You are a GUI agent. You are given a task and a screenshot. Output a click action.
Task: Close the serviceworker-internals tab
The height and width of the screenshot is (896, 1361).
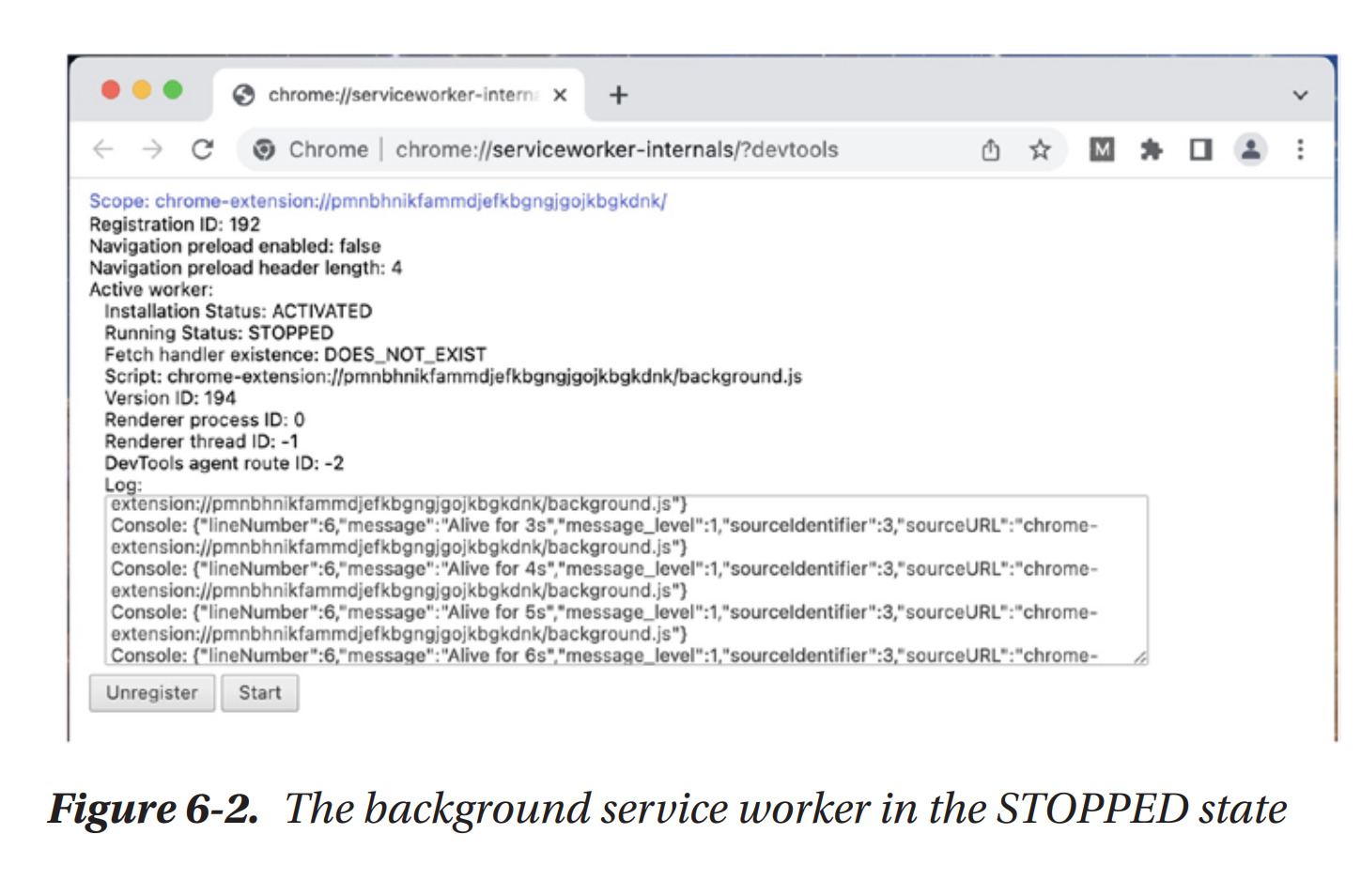pyautogui.click(x=560, y=95)
